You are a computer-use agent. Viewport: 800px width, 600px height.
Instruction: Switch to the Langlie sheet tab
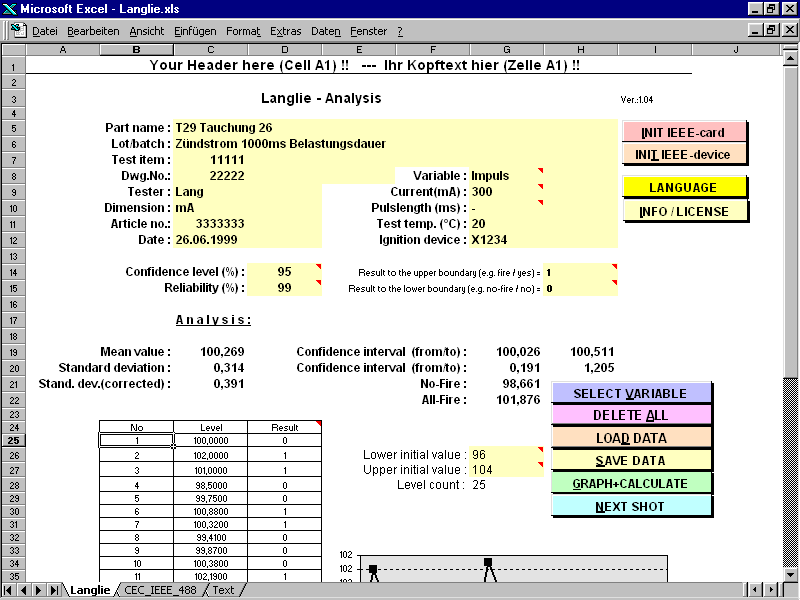(90, 590)
